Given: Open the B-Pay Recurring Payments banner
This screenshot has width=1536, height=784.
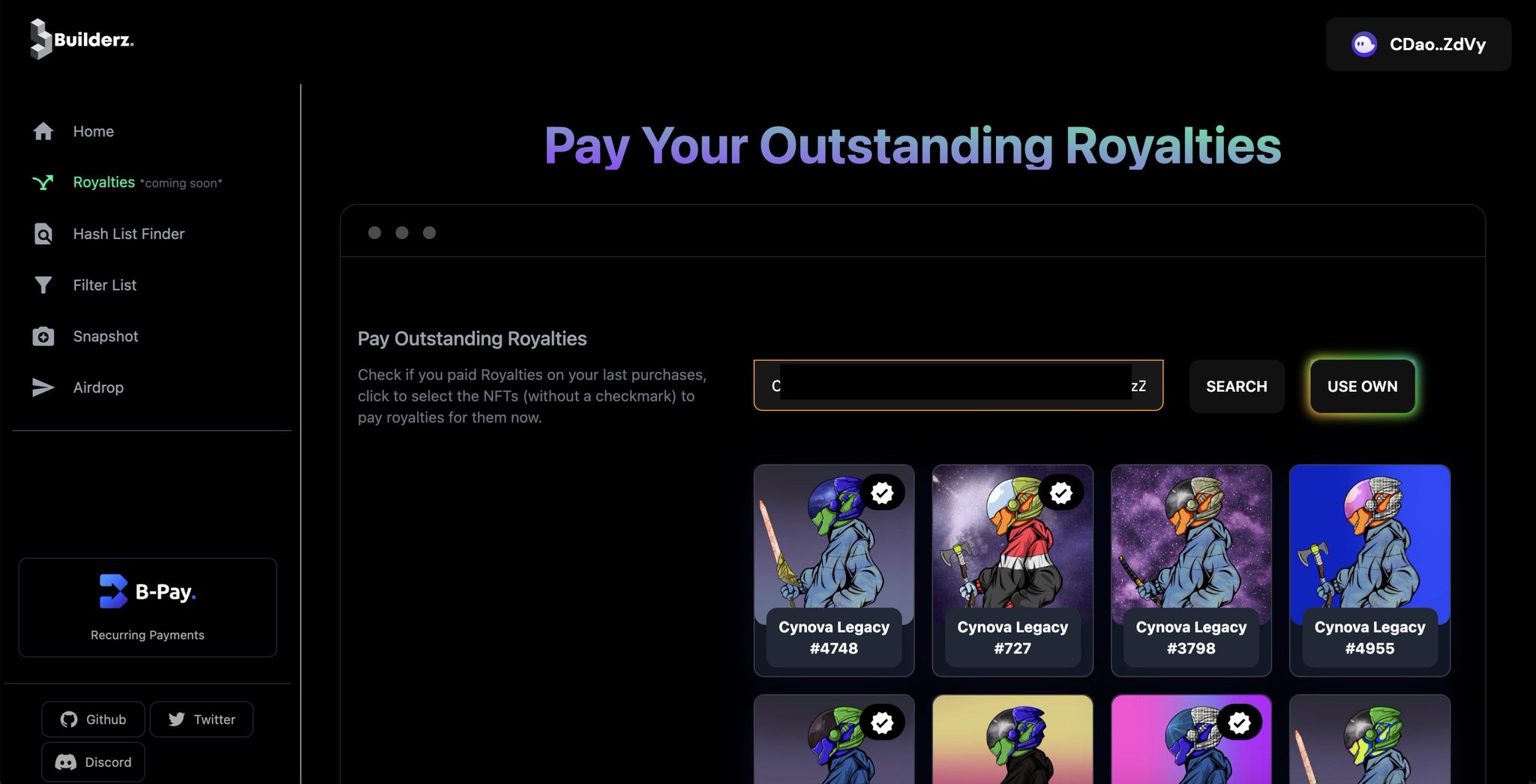Looking at the screenshot, I should coord(148,607).
